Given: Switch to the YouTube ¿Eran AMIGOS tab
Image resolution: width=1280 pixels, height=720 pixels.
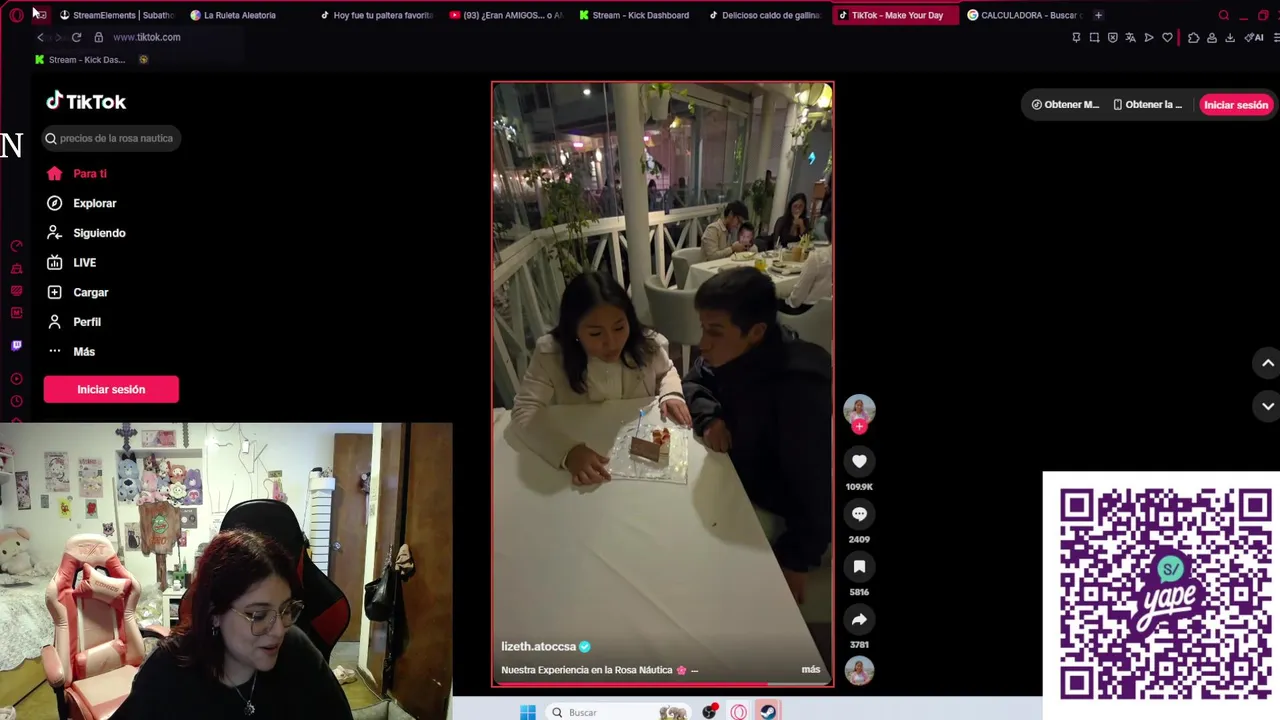Looking at the screenshot, I should 507,15.
